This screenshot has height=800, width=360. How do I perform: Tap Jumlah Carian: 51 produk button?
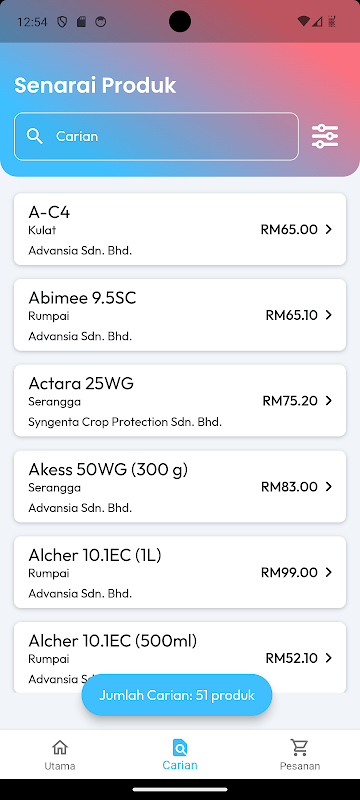[177, 695]
